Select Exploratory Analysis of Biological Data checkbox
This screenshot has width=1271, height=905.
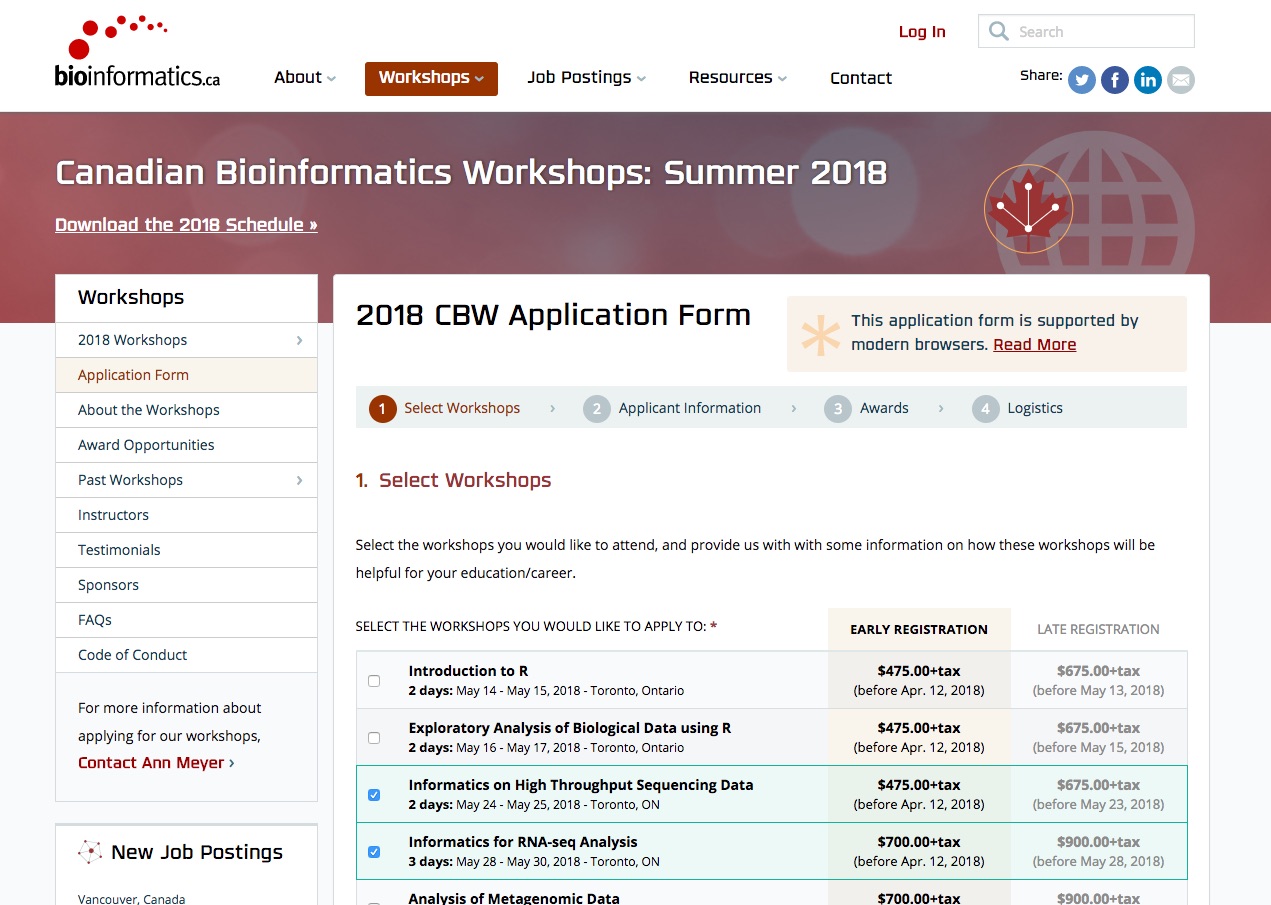[374, 738]
